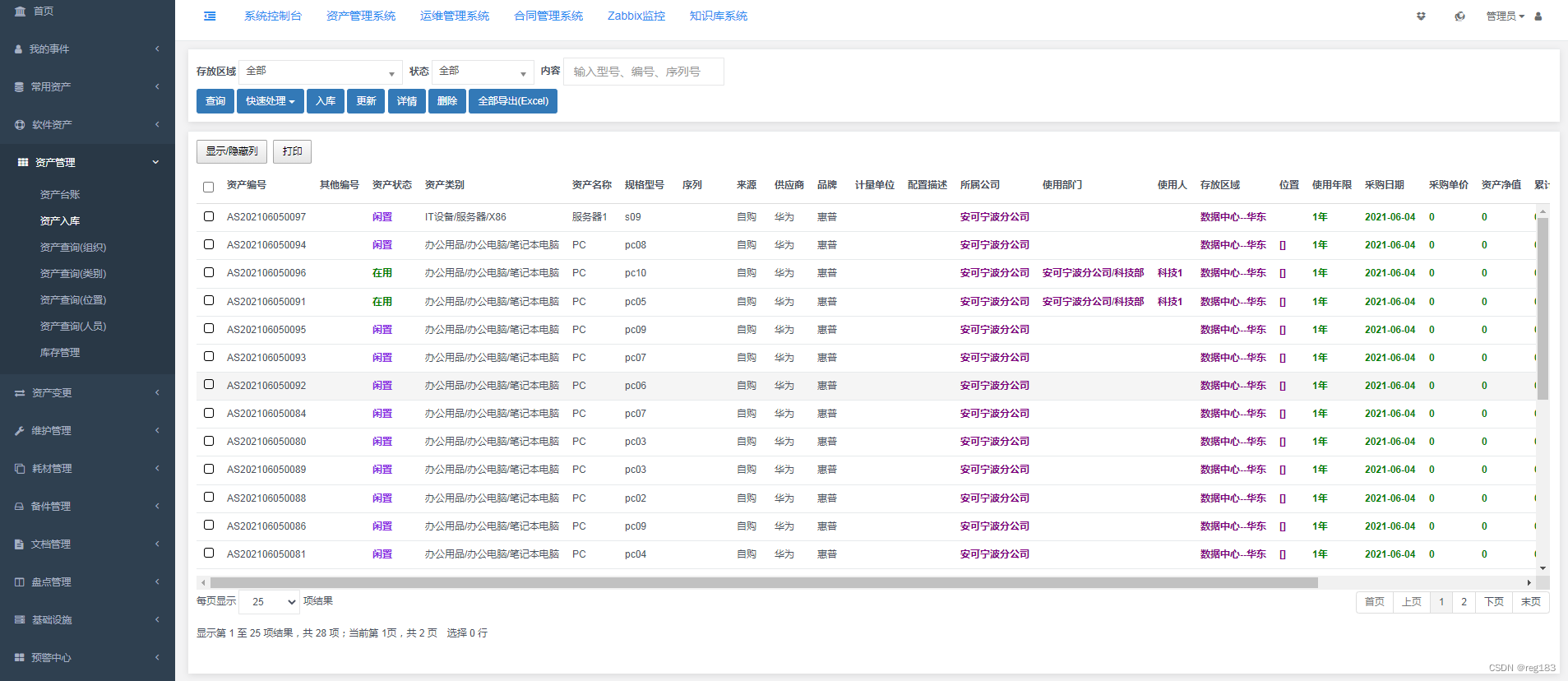
Task: Open the 管理员 user menu
Action: (x=1505, y=16)
